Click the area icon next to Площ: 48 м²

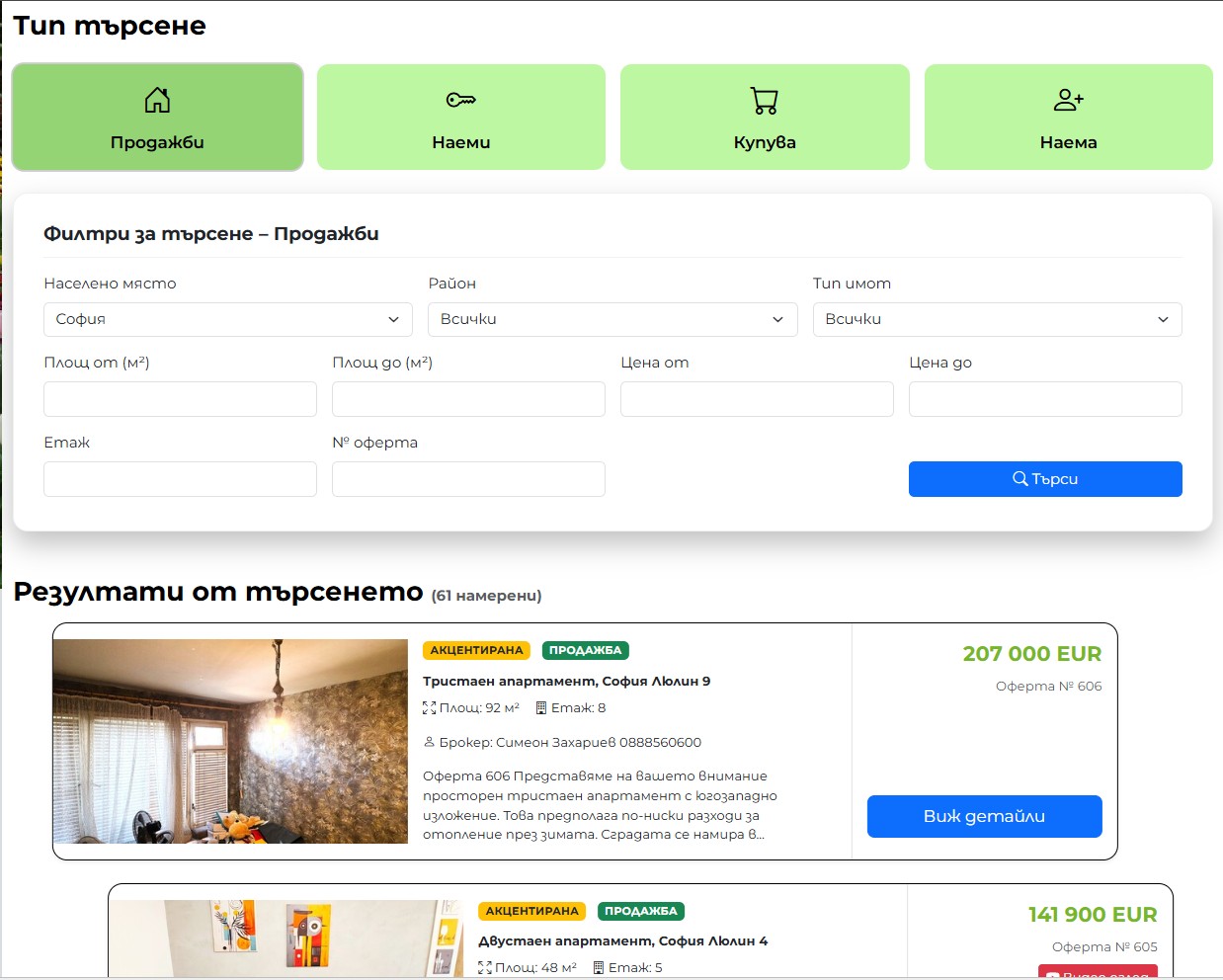coord(484,968)
